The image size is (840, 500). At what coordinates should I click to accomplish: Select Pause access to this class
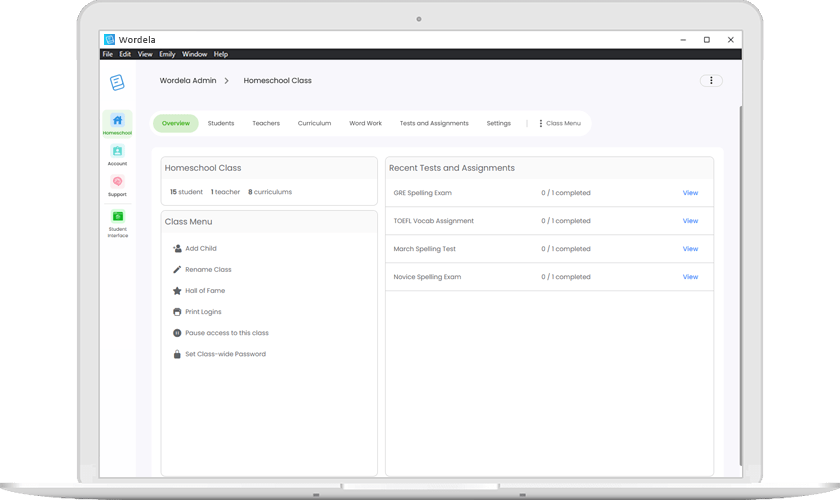click(x=227, y=333)
